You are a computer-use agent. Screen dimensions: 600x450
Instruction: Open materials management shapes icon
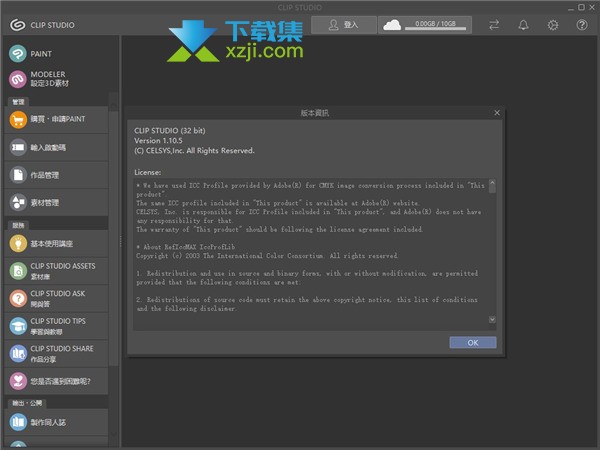(x=18, y=203)
